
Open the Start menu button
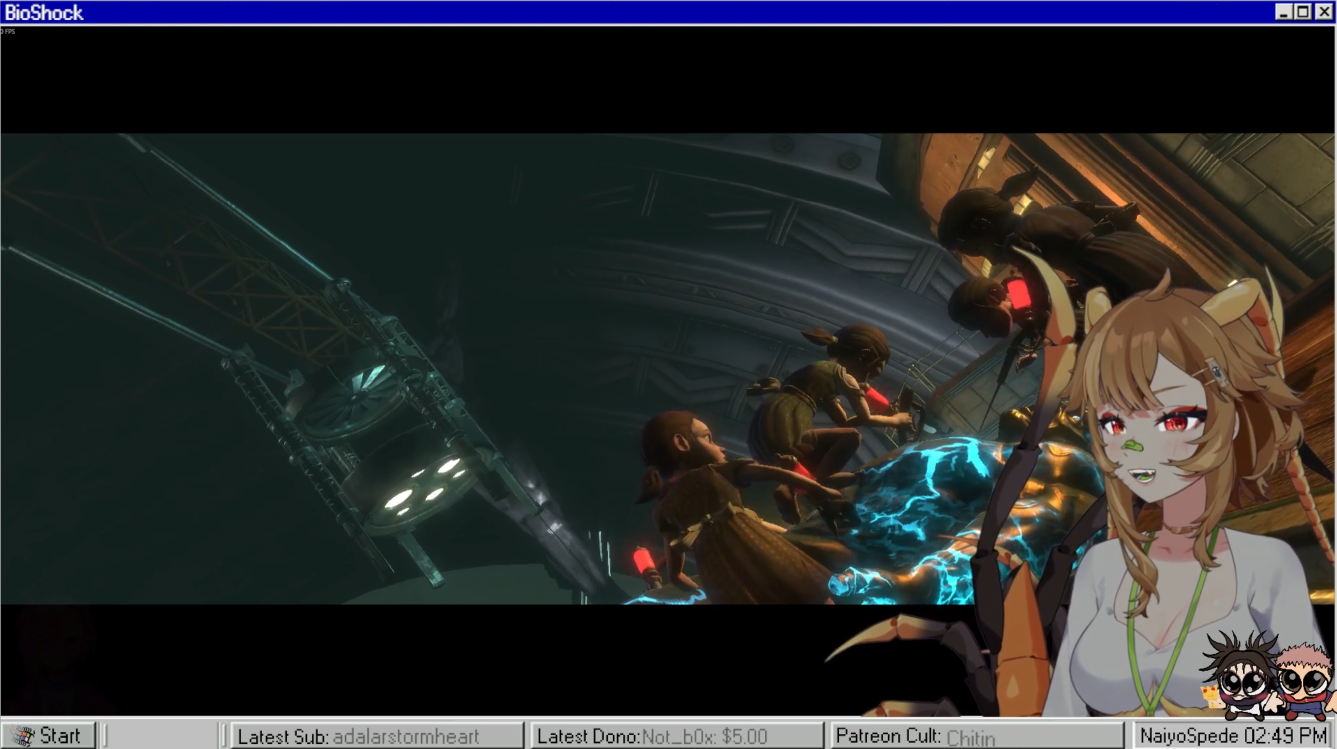coord(49,736)
